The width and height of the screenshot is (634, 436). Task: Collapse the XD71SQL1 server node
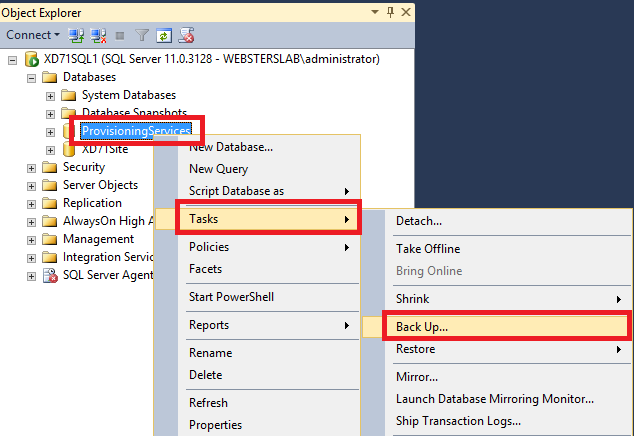coord(12,59)
